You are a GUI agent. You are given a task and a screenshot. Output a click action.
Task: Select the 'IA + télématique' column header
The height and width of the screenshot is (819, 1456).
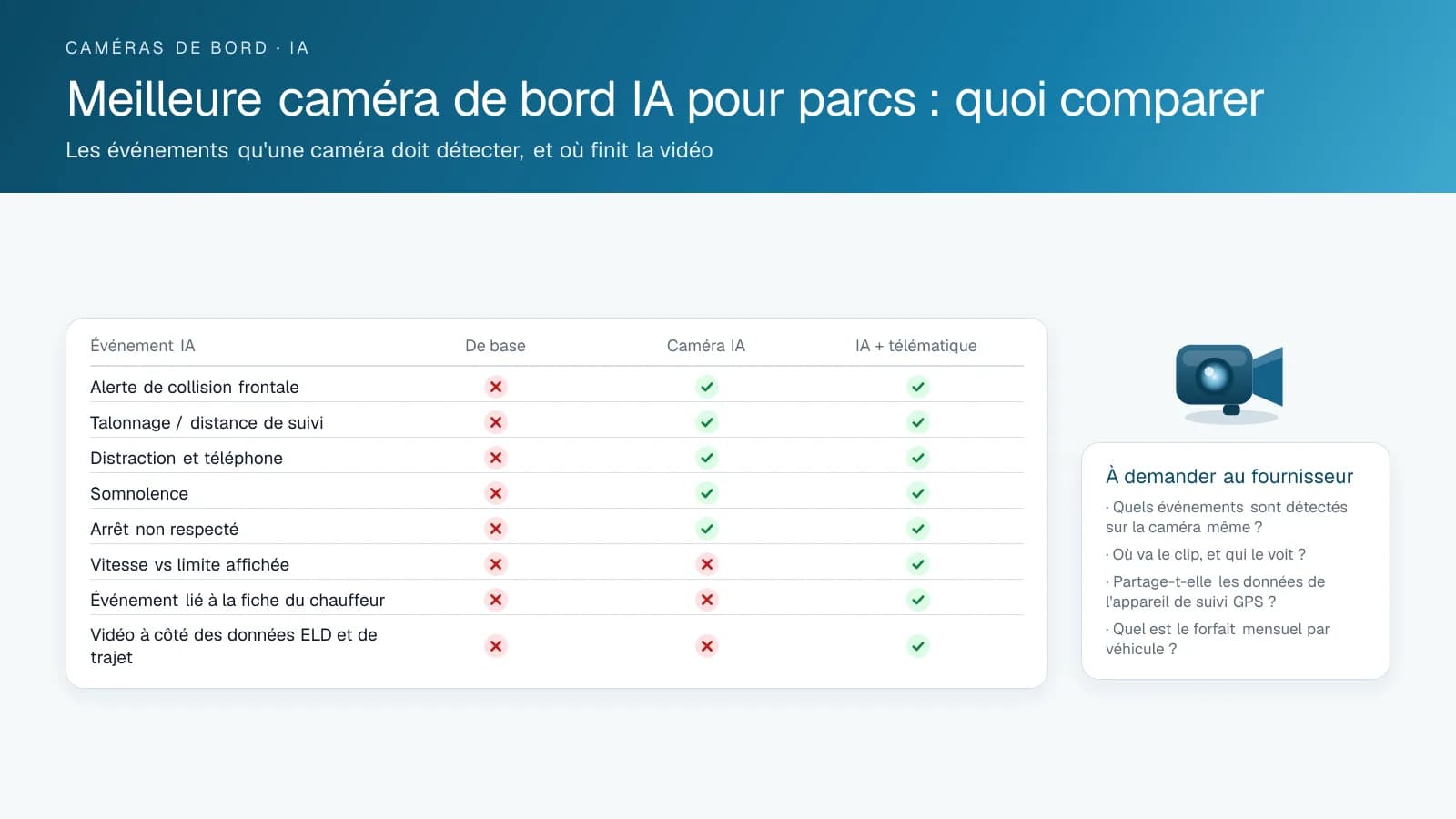coord(916,346)
